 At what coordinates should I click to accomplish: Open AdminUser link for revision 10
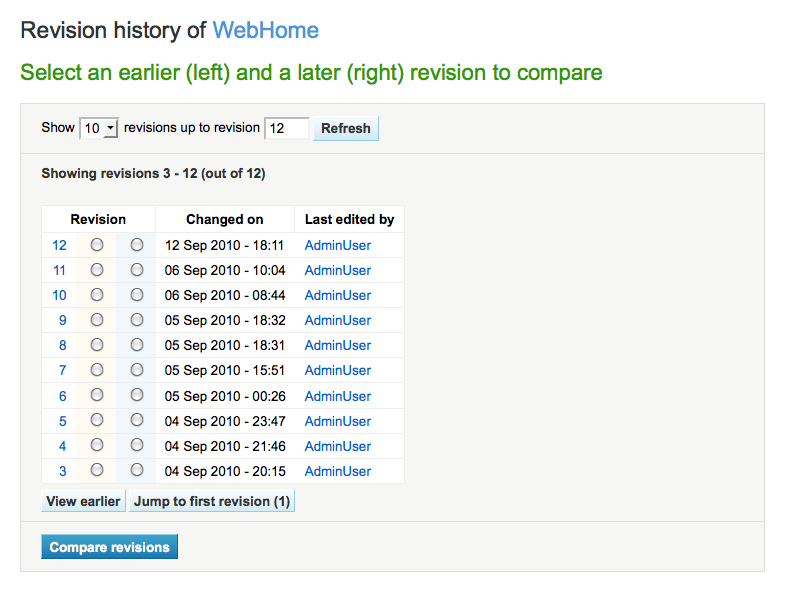[338, 295]
